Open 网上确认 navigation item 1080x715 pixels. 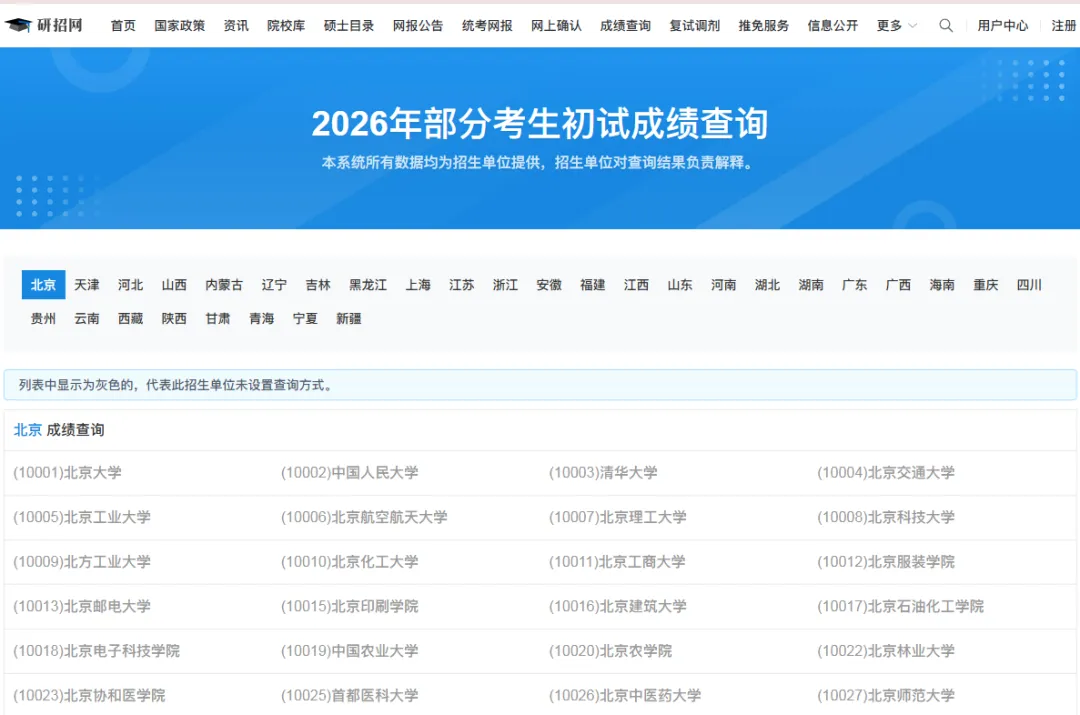(557, 25)
